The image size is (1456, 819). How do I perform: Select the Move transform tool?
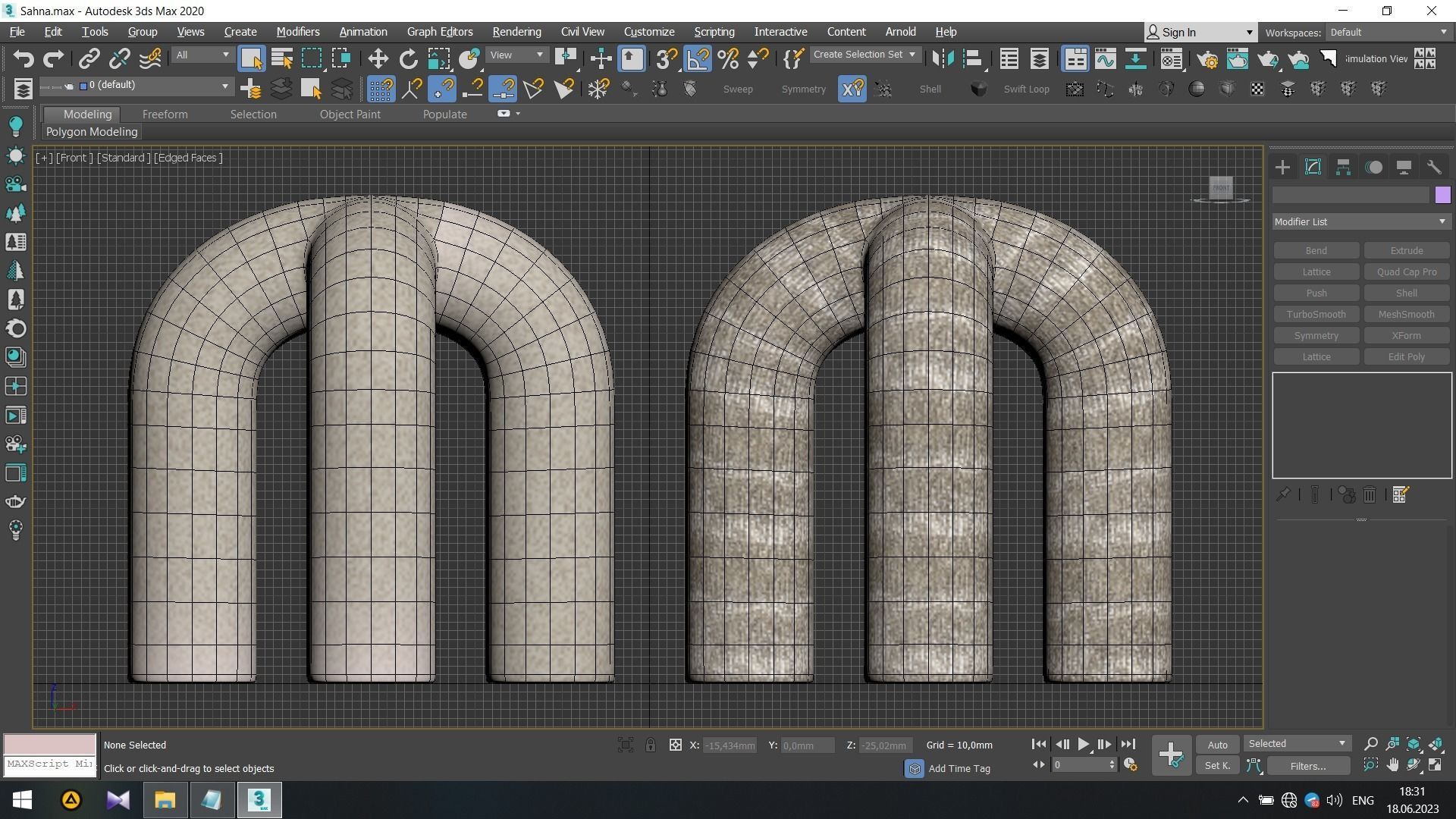click(x=378, y=59)
